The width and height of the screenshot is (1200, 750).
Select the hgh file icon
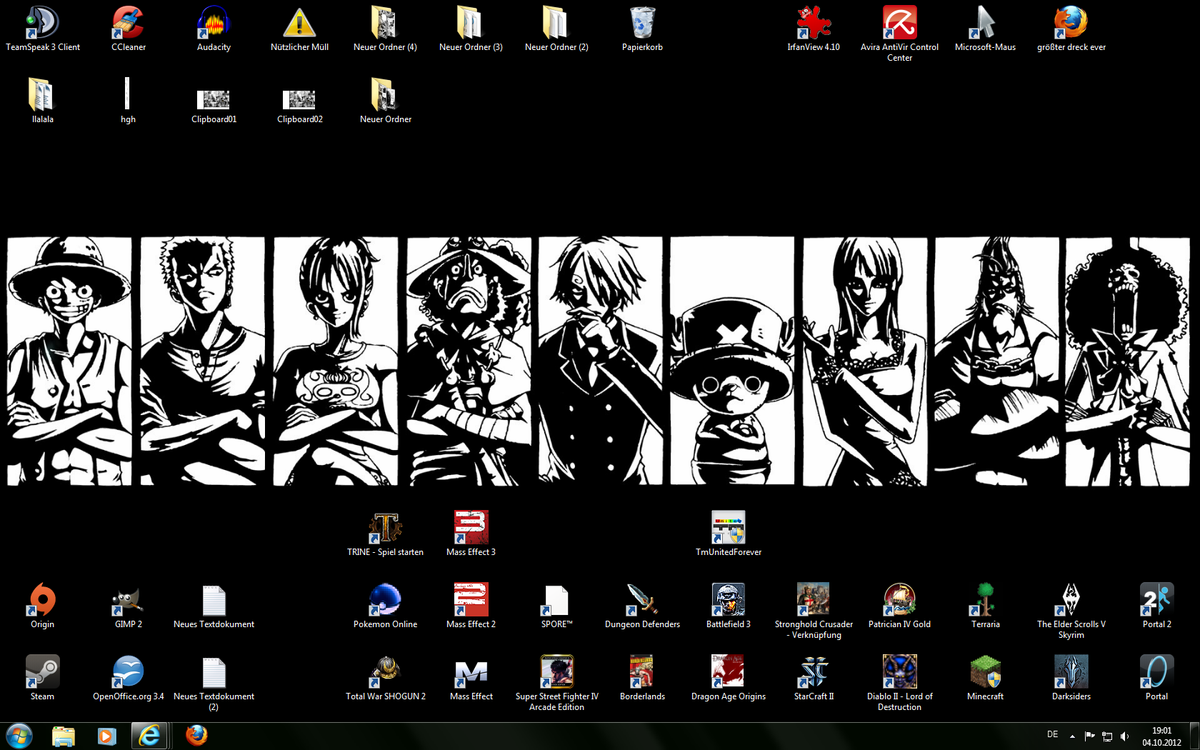(128, 100)
